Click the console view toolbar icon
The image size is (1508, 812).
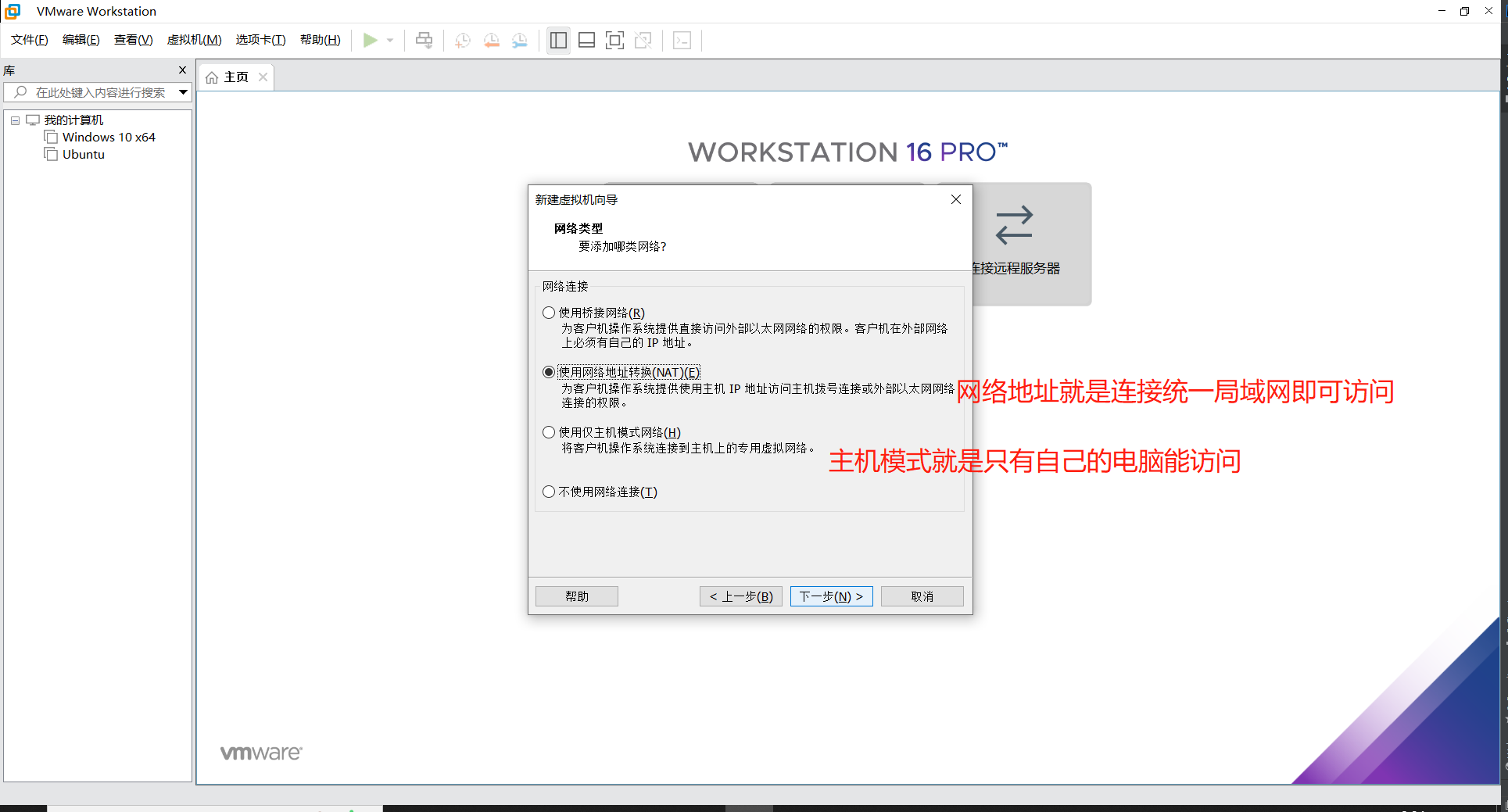(x=682, y=40)
